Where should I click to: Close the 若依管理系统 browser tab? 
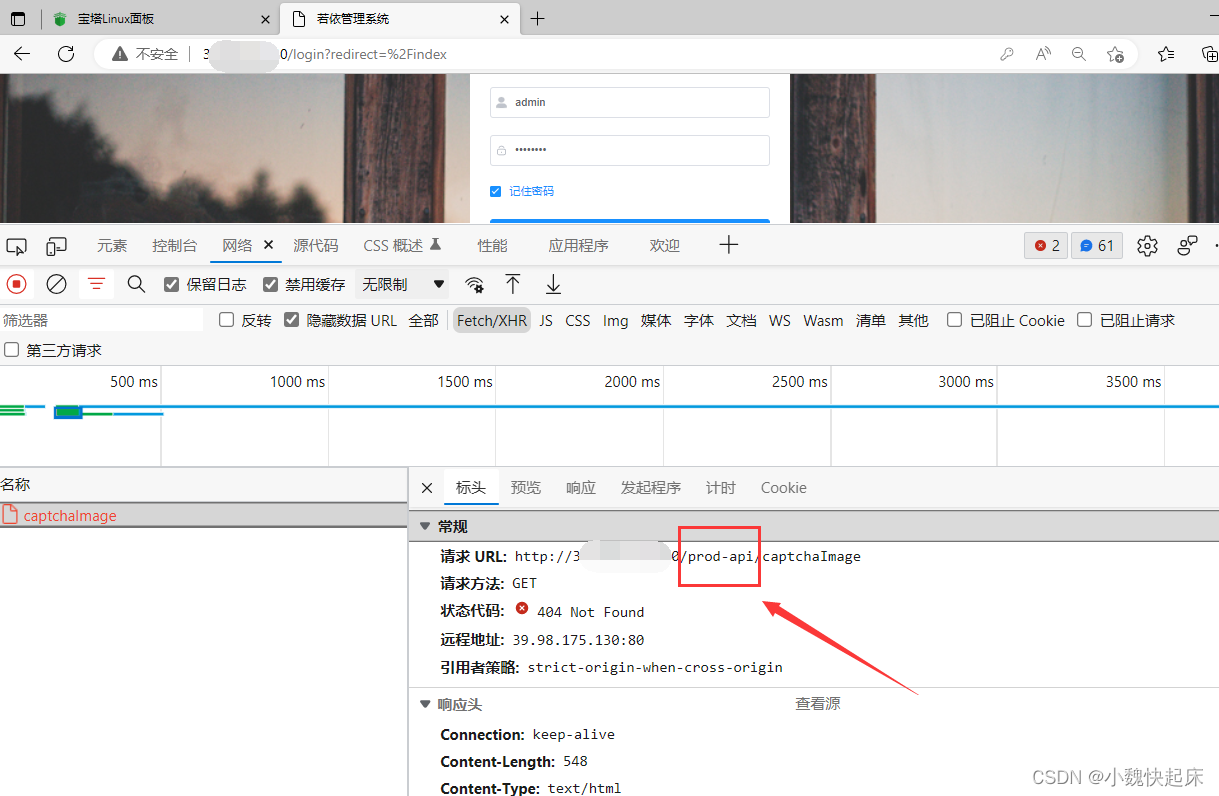[x=506, y=18]
